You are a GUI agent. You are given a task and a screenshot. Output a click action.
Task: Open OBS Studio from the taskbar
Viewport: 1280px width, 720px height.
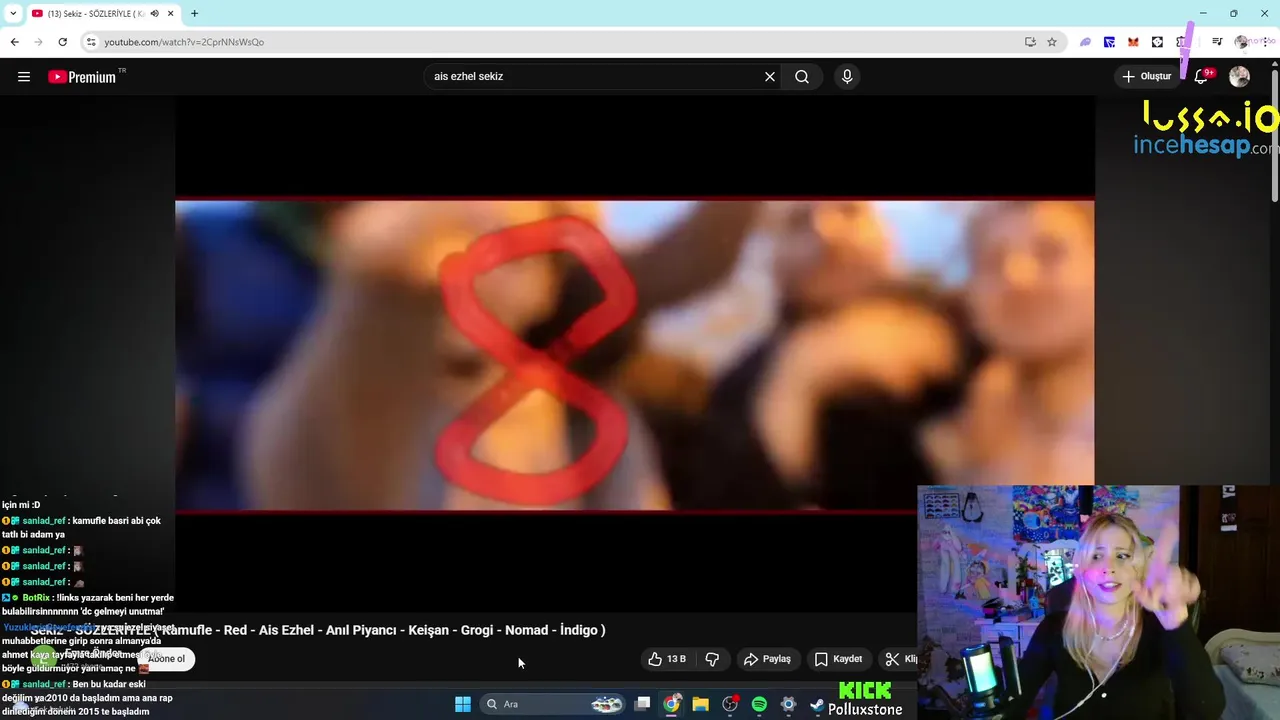[730, 704]
